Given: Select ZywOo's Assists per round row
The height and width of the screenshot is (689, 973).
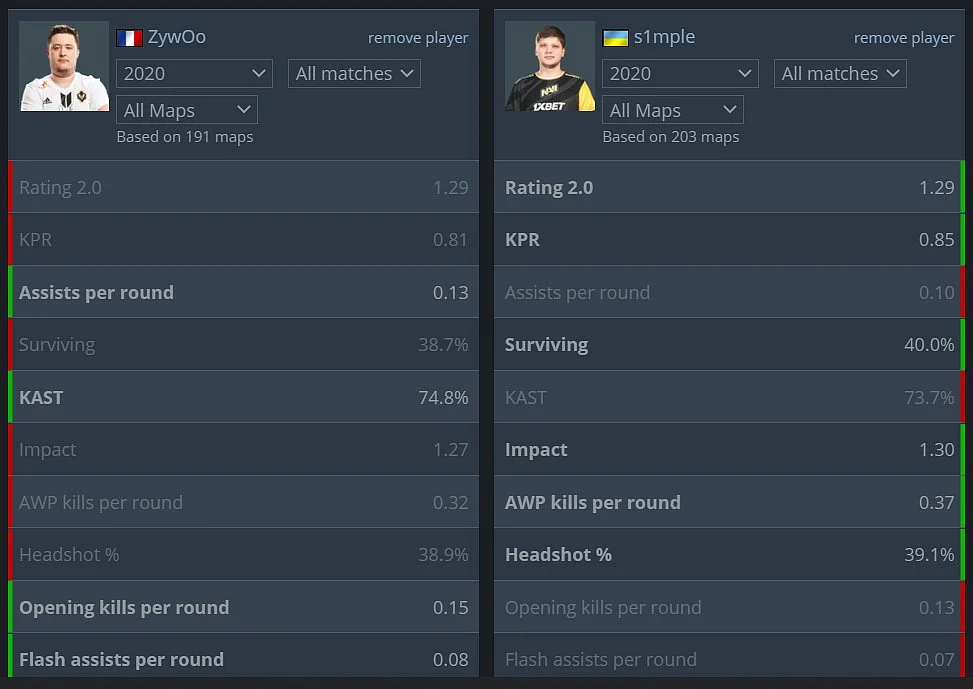Looking at the screenshot, I should tap(243, 292).
